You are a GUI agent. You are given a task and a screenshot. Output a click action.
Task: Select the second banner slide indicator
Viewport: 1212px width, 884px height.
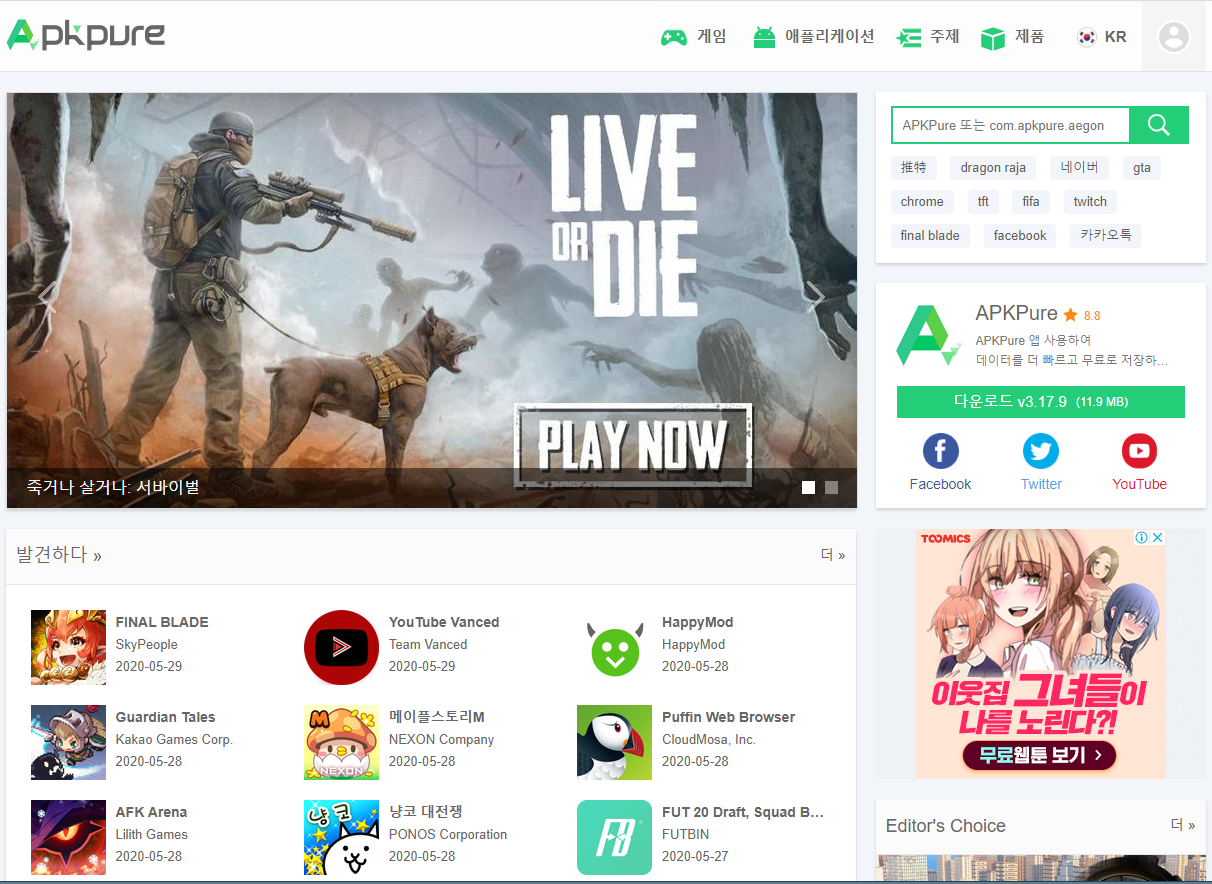click(x=831, y=487)
